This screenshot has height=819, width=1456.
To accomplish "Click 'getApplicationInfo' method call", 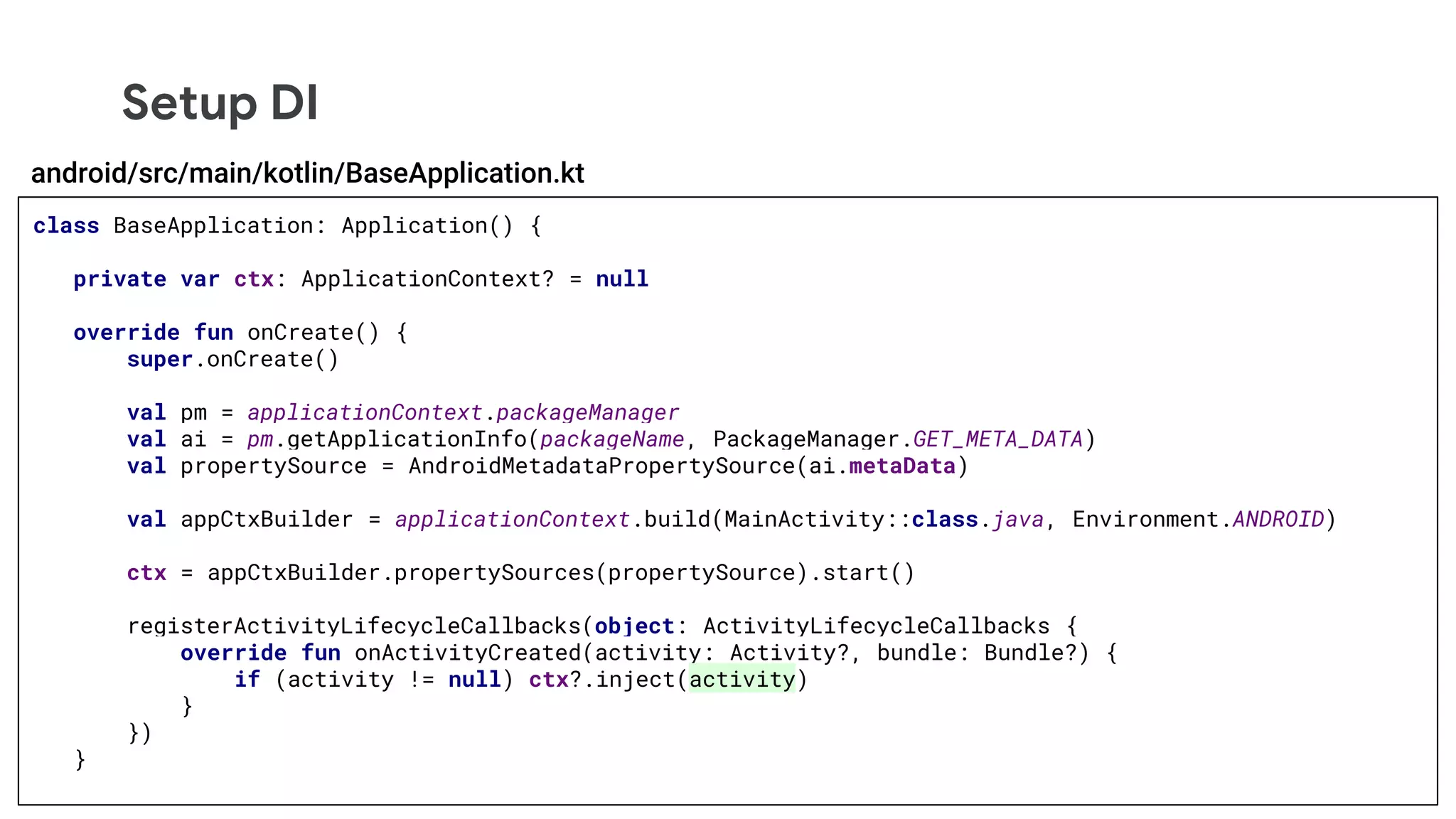I will pyautogui.click(x=407, y=439).
